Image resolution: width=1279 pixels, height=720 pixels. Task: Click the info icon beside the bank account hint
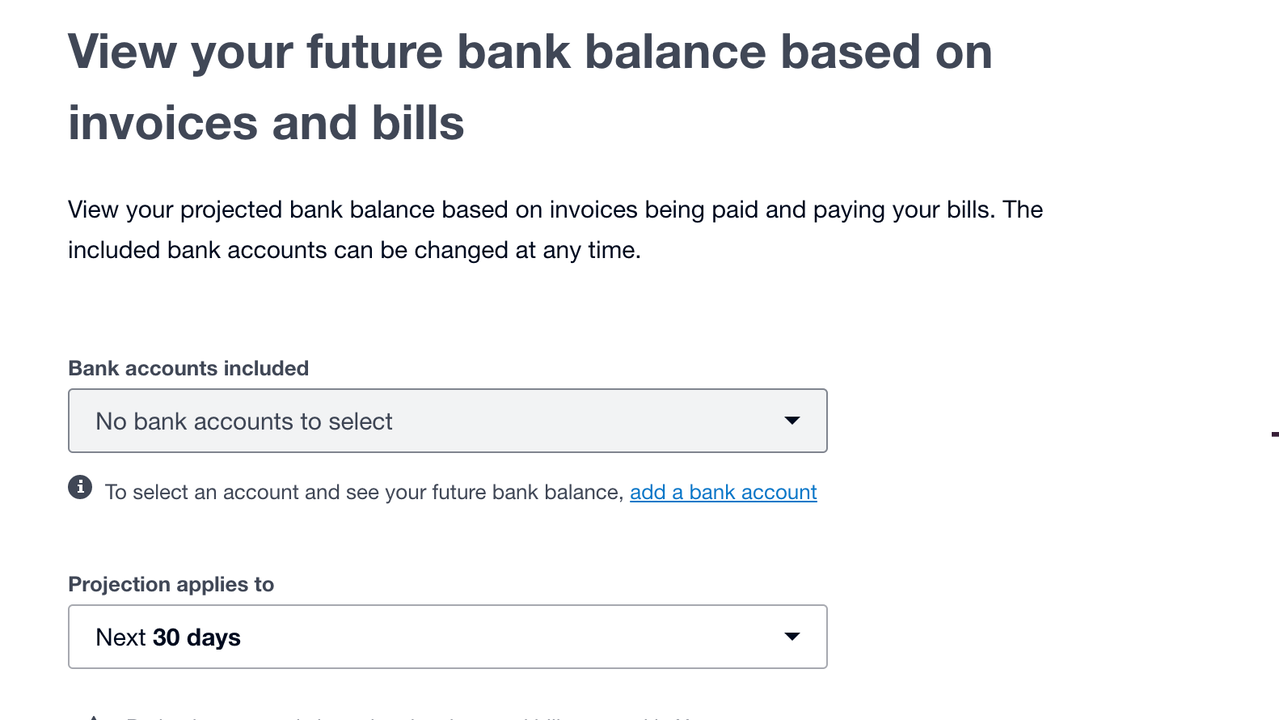[x=80, y=487]
